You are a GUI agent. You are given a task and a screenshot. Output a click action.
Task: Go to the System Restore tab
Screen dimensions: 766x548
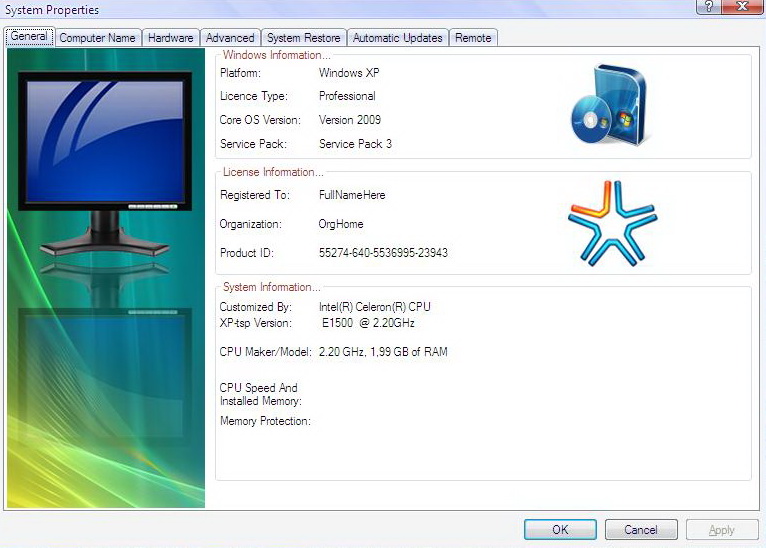point(303,38)
